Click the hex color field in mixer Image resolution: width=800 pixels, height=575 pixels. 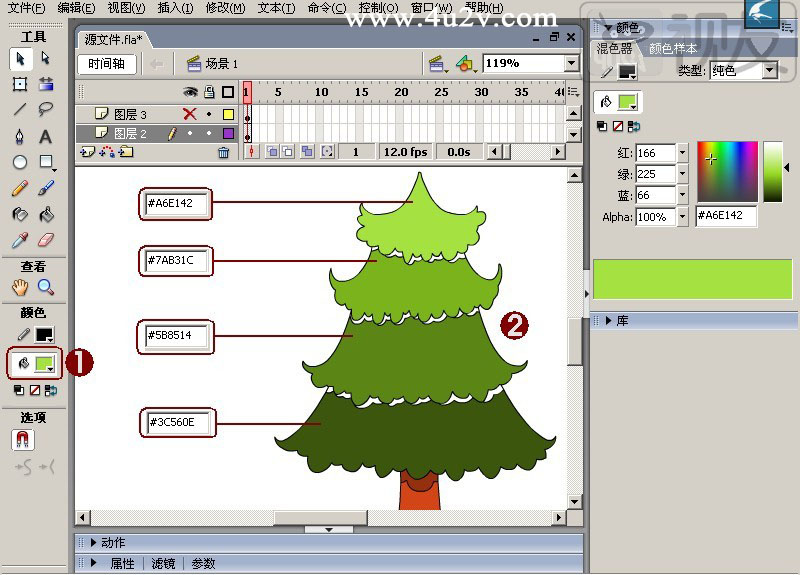(725, 216)
